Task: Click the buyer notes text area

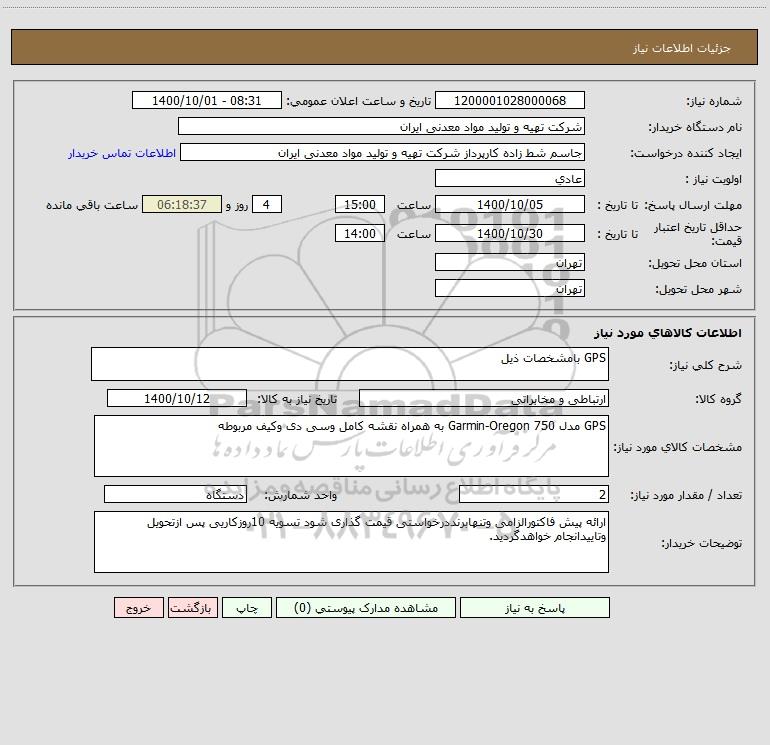Action: point(351,542)
